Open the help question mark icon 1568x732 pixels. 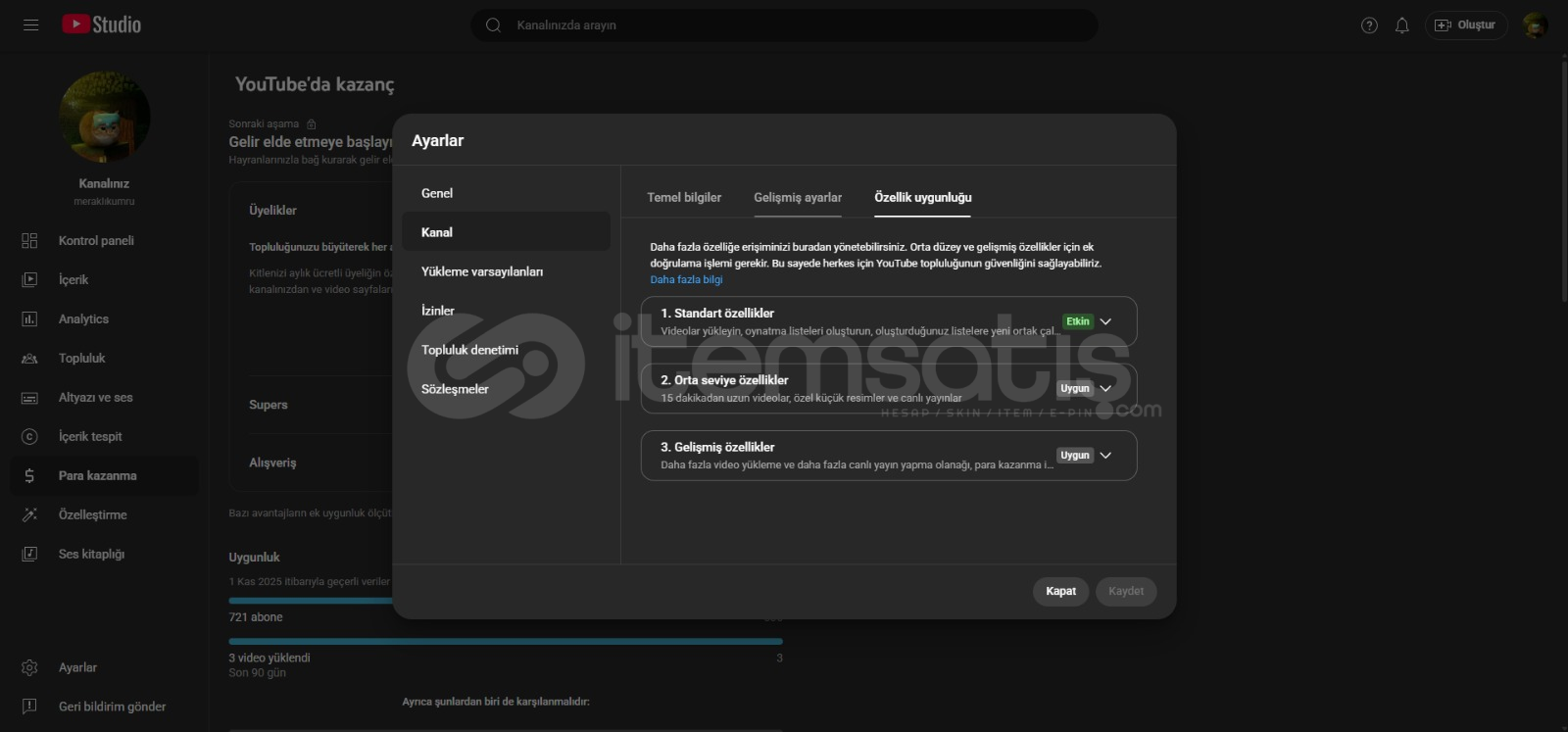1369,25
